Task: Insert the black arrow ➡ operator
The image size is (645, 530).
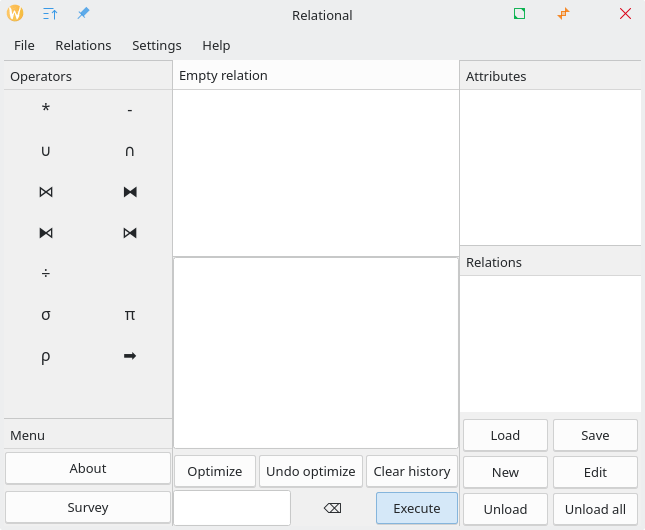Action: [x=130, y=355]
